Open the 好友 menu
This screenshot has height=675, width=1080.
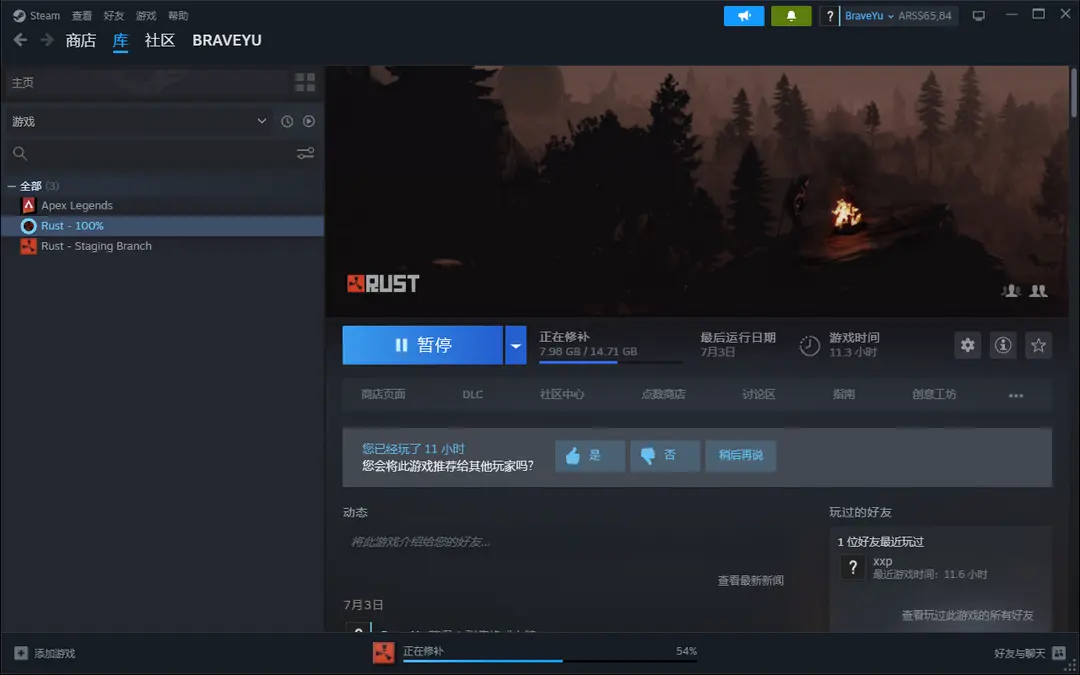114,15
